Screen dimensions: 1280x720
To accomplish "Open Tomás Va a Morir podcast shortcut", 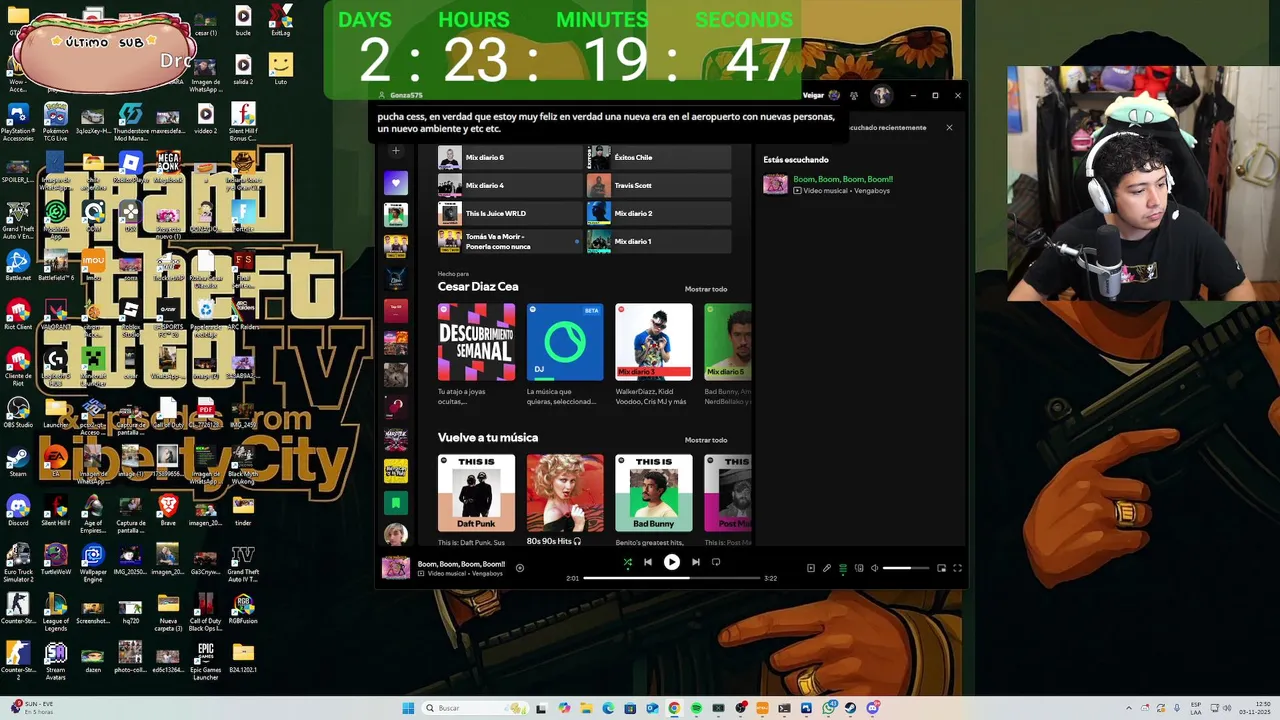I will 508,241.
